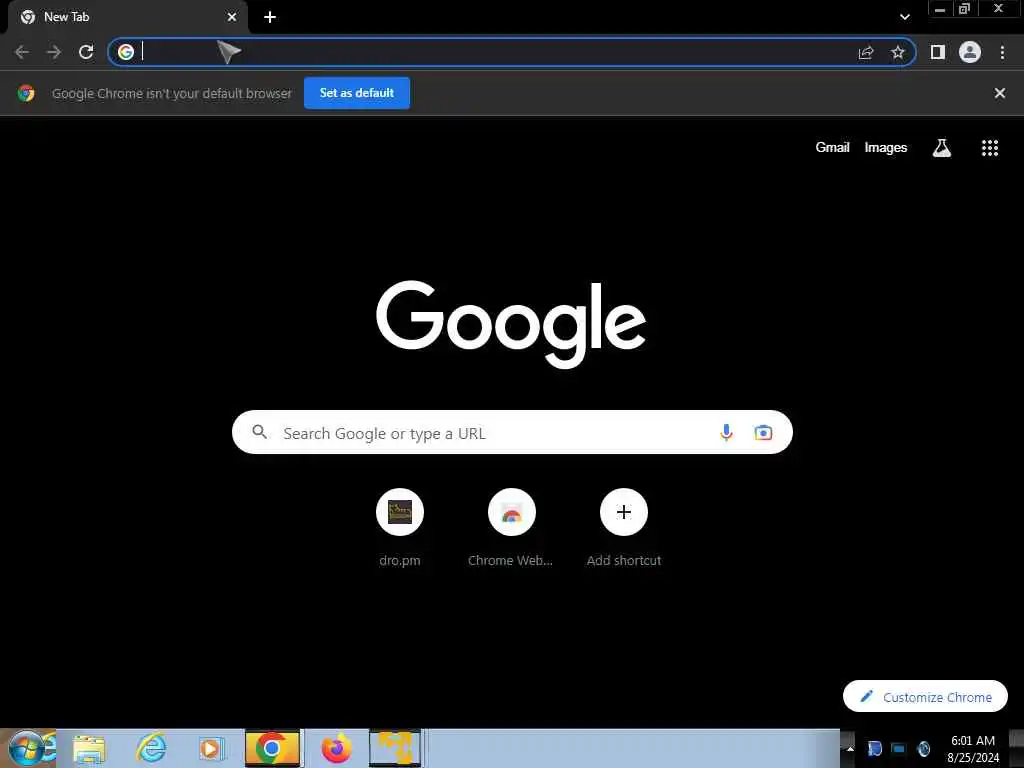Open the share this page icon
The height and width of the screenshot is (768, 1024).
click(866, 52)
